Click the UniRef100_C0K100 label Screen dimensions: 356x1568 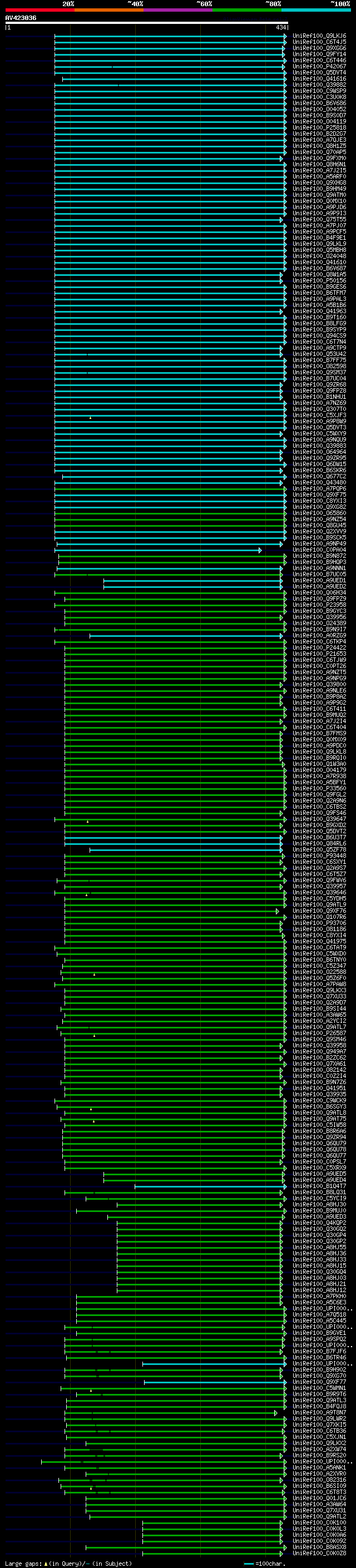(x=319, y=1522)
